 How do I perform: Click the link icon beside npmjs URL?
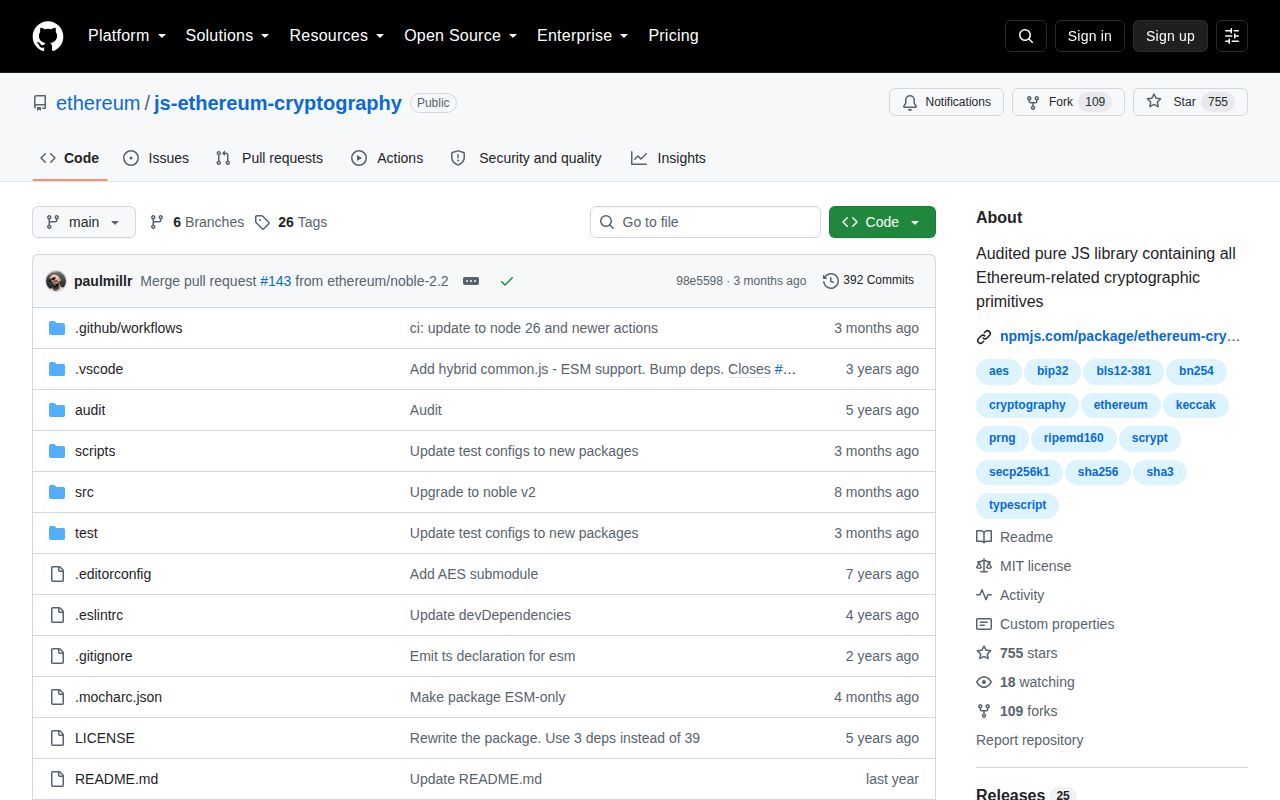[984, 337]
